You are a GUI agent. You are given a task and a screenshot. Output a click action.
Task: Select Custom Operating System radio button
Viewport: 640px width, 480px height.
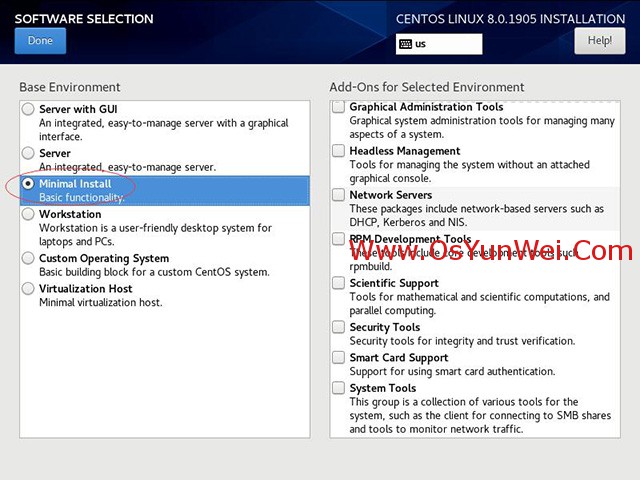pos(28,259)
